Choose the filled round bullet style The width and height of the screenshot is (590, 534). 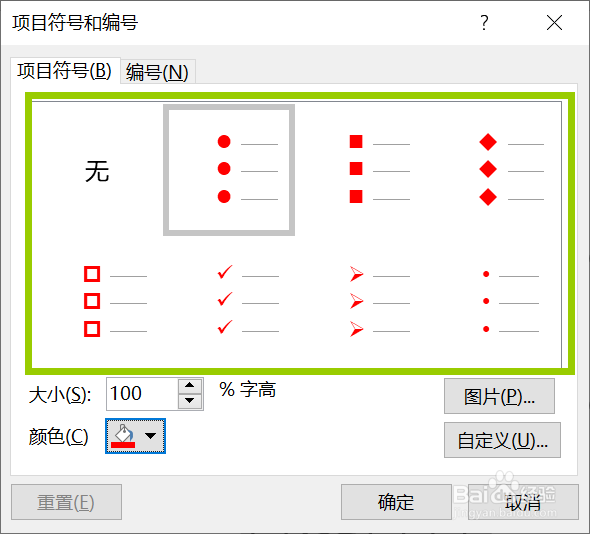[229, 170]
